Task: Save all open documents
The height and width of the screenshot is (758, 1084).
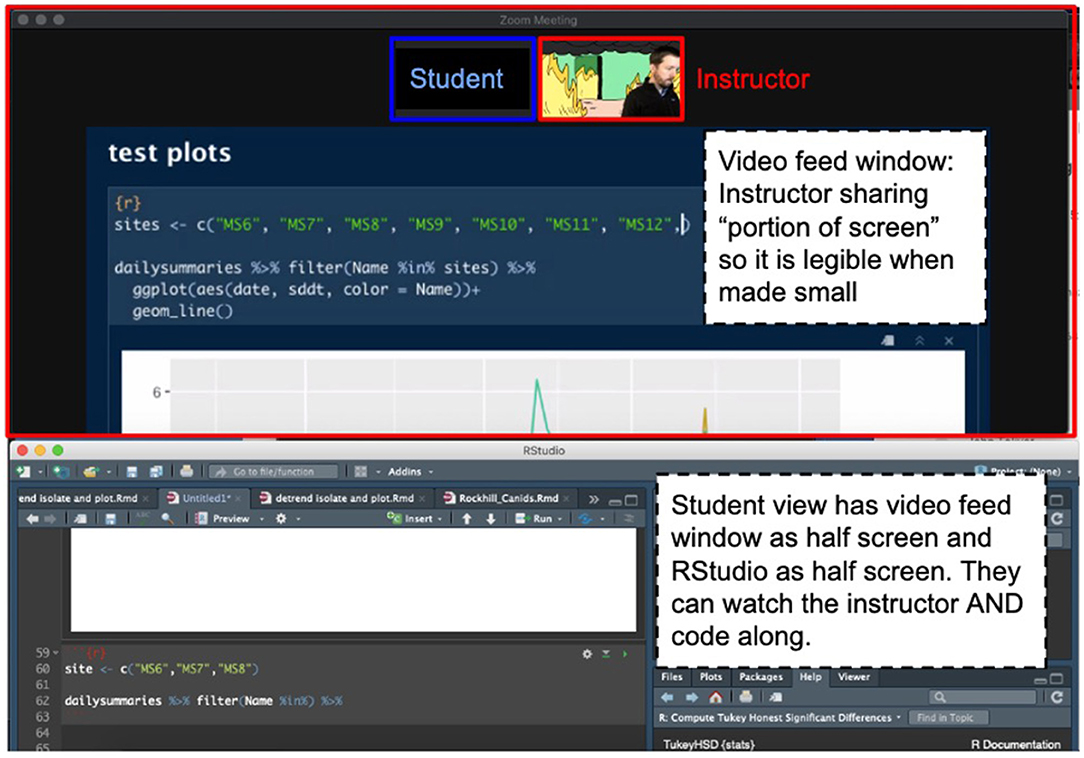Action: pos(156,472)
